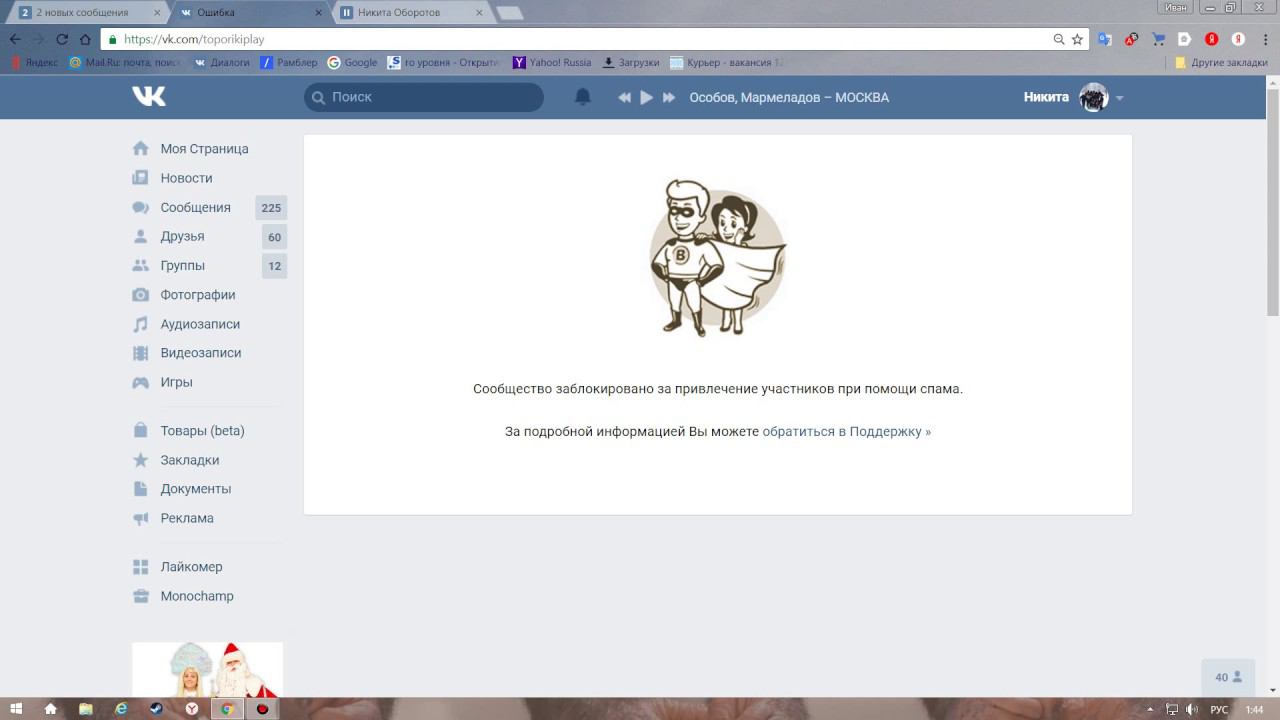Image resolution: width=1280 pixels, height=720 pixels.
Task: Open the Группы section
Action: pos(182,265)
